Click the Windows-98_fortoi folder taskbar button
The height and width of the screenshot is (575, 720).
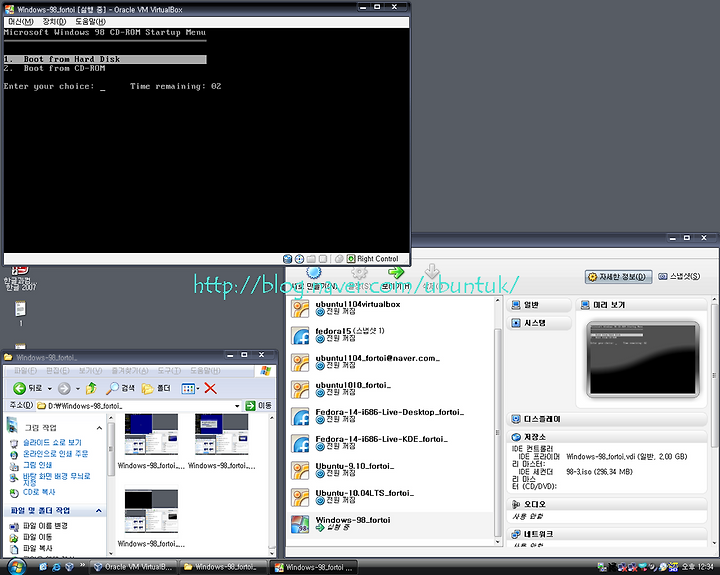[x=223, y=567]
